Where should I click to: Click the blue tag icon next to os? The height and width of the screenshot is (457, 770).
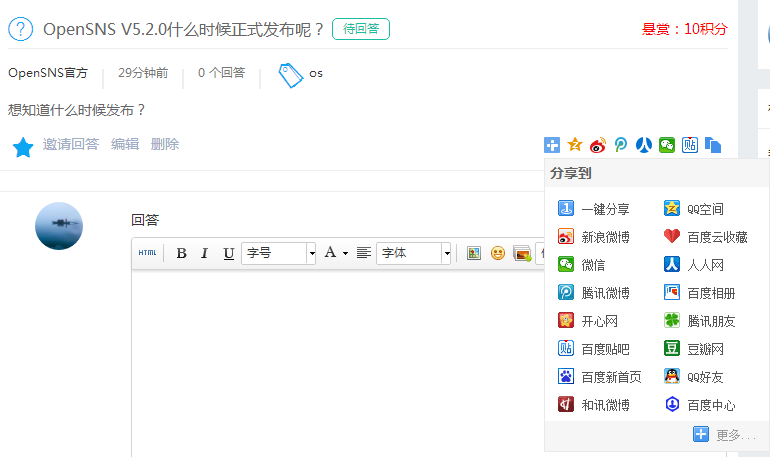[x=291, y=75]
